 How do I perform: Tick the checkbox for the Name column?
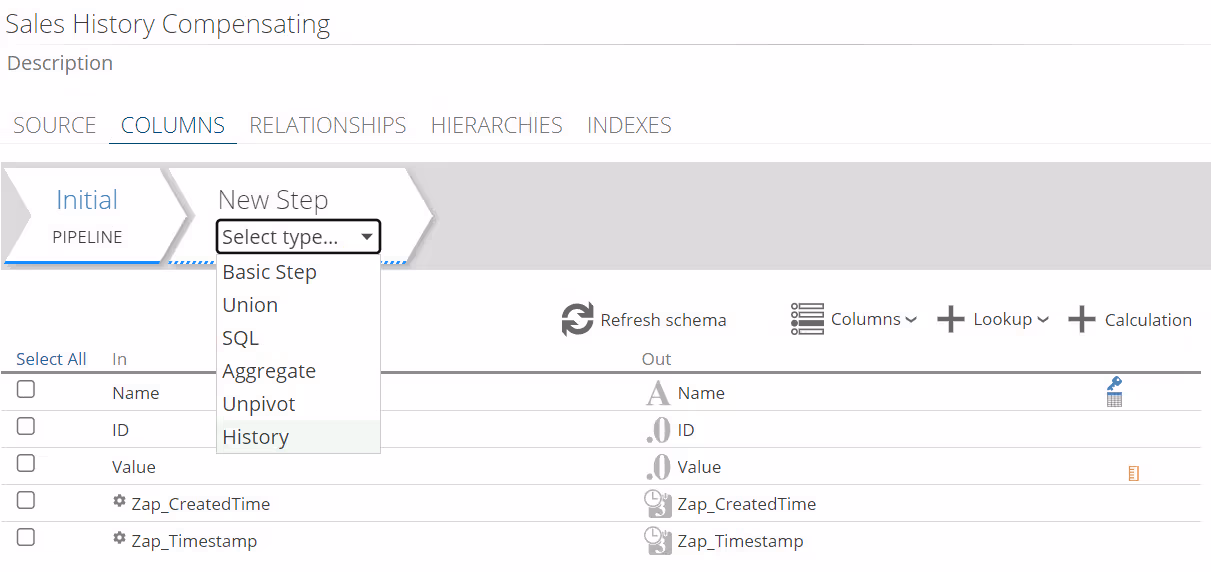[x=26, y=390]
